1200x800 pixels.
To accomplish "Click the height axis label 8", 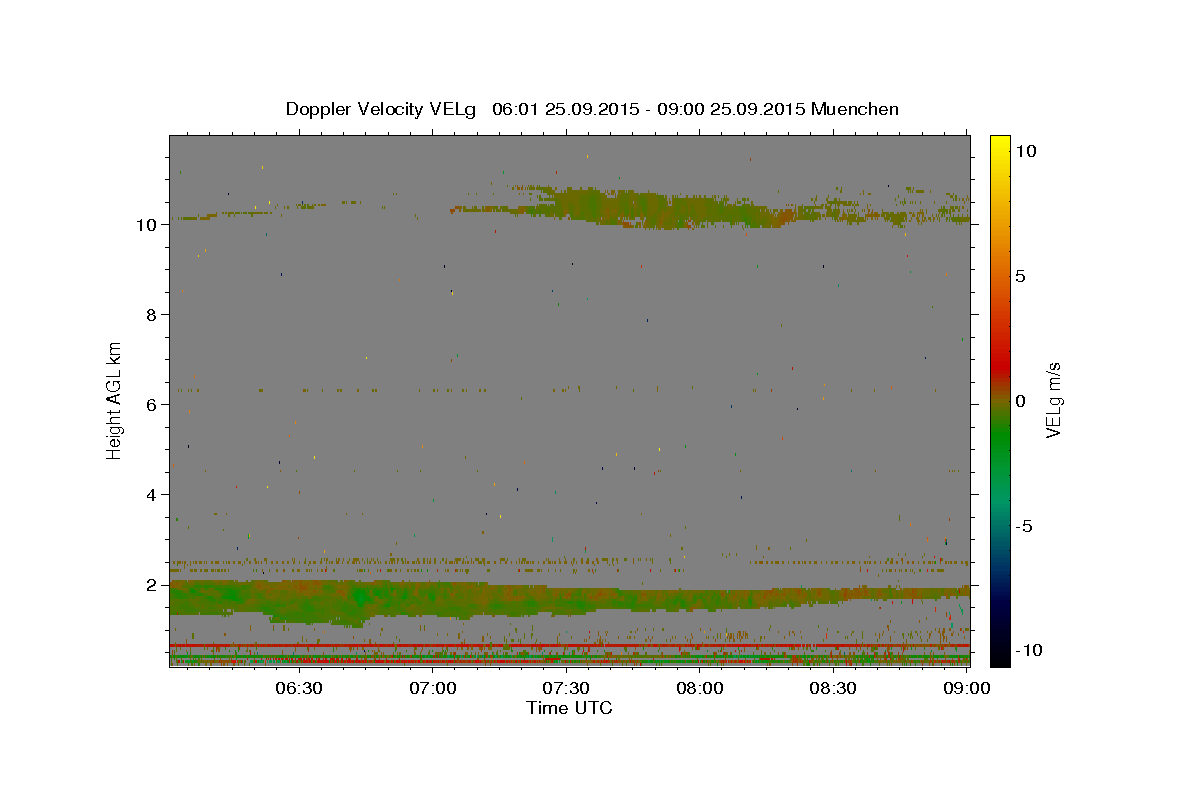I will [x=153, y=315].
